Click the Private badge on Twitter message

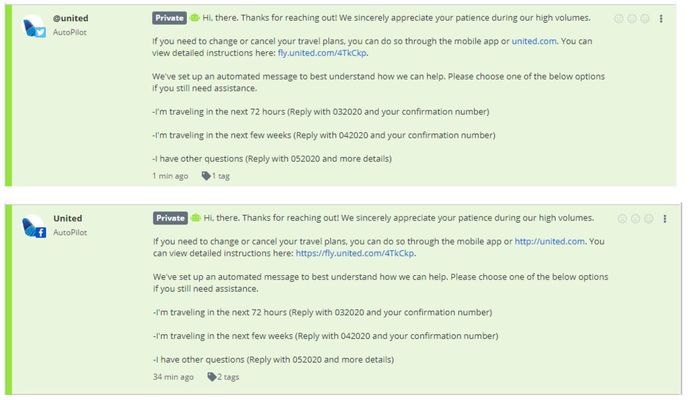tap(169, 18)
